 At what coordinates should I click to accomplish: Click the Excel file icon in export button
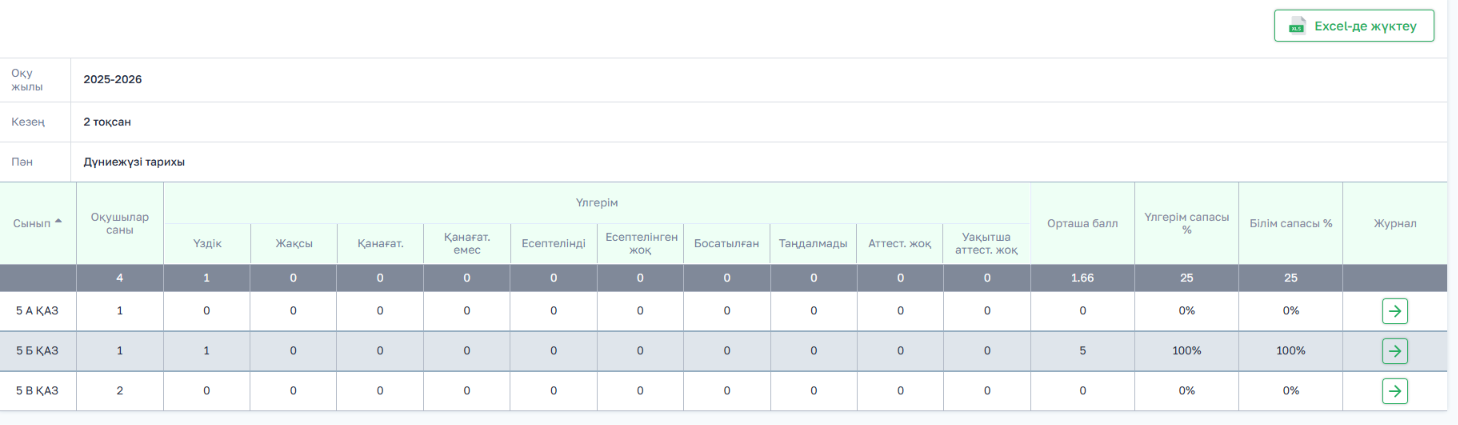[x=1297, y=26]
